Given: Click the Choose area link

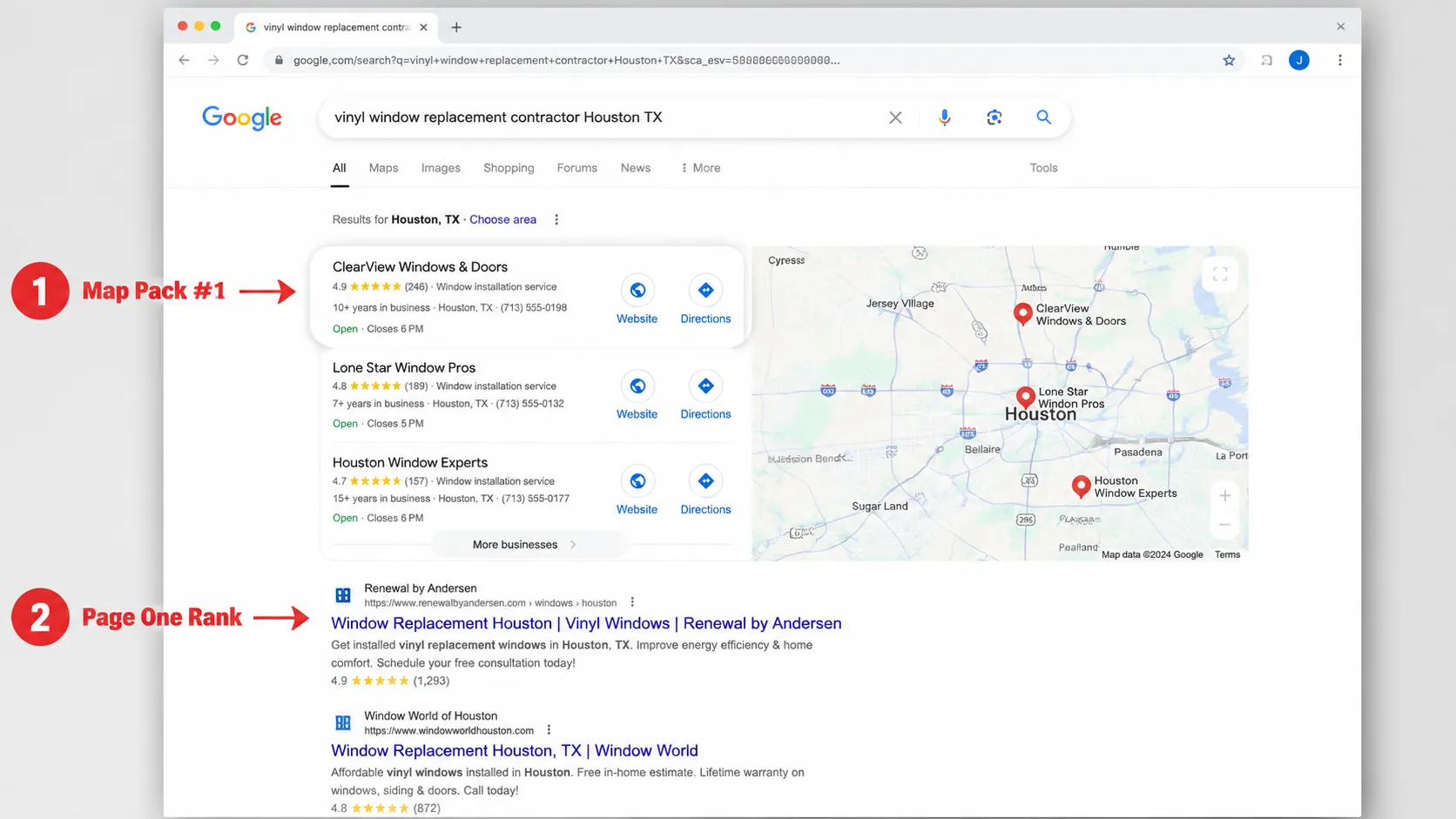Looking at the screenshot, I should point(502,219).
